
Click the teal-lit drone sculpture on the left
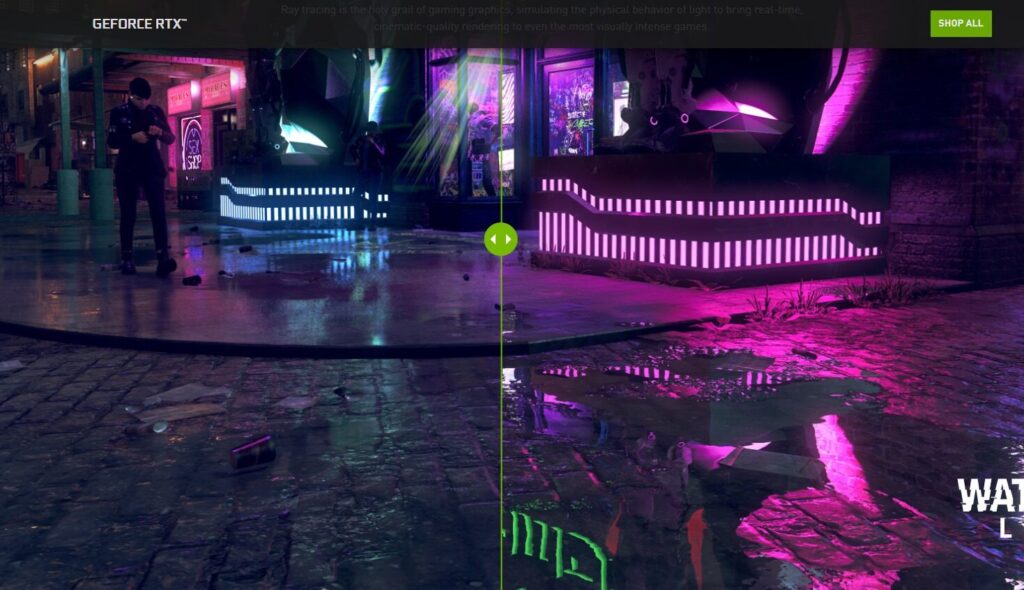tap(298, 130)
